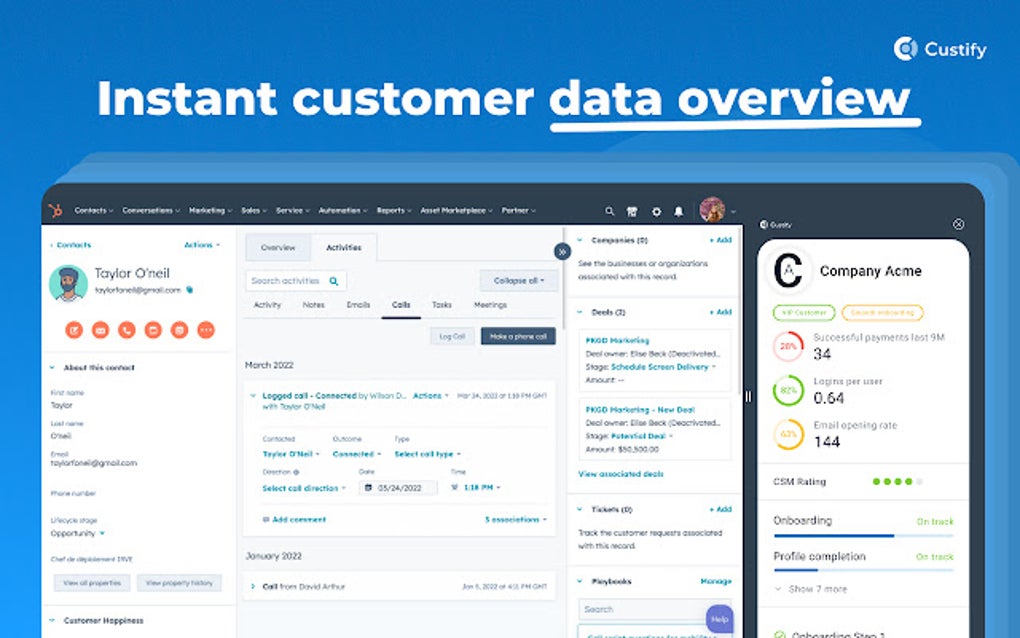Open the Select call type dropdown
The height and width of the screenshot is (638, 1020).
[x=426, y=454]
